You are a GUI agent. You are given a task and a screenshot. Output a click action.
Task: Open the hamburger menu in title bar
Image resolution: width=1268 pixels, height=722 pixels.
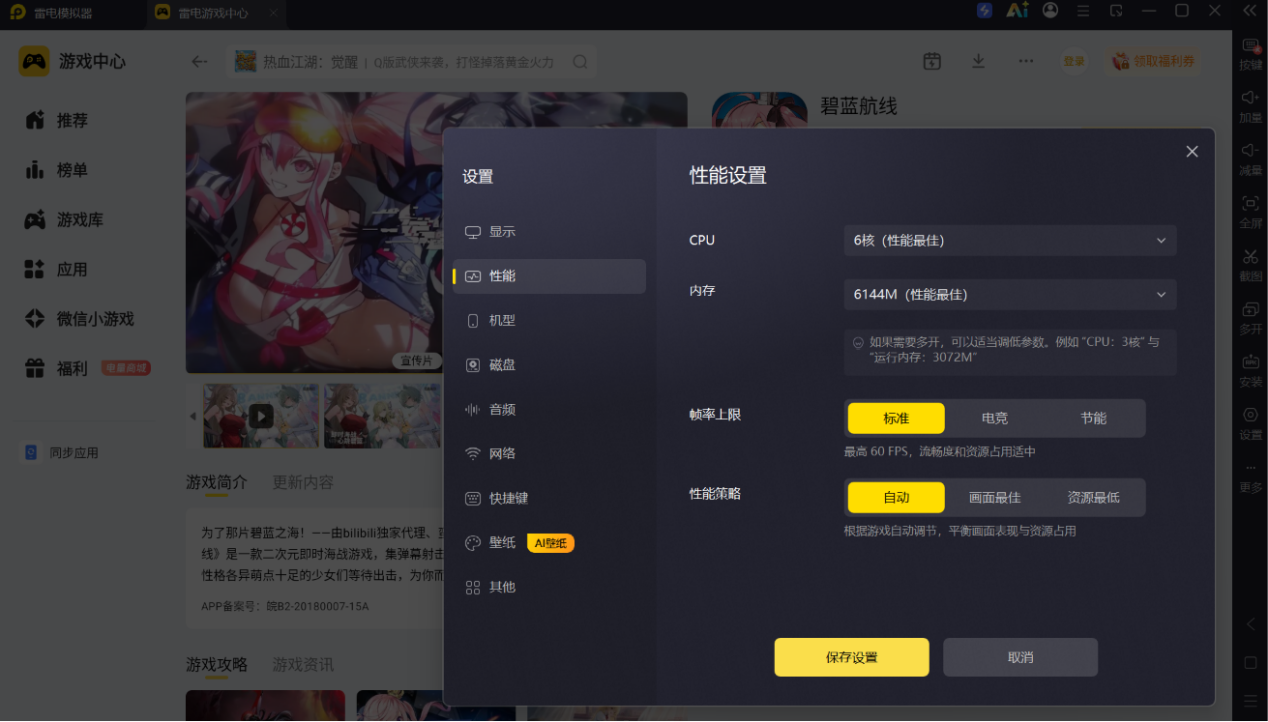click(x=1083, y=11)
